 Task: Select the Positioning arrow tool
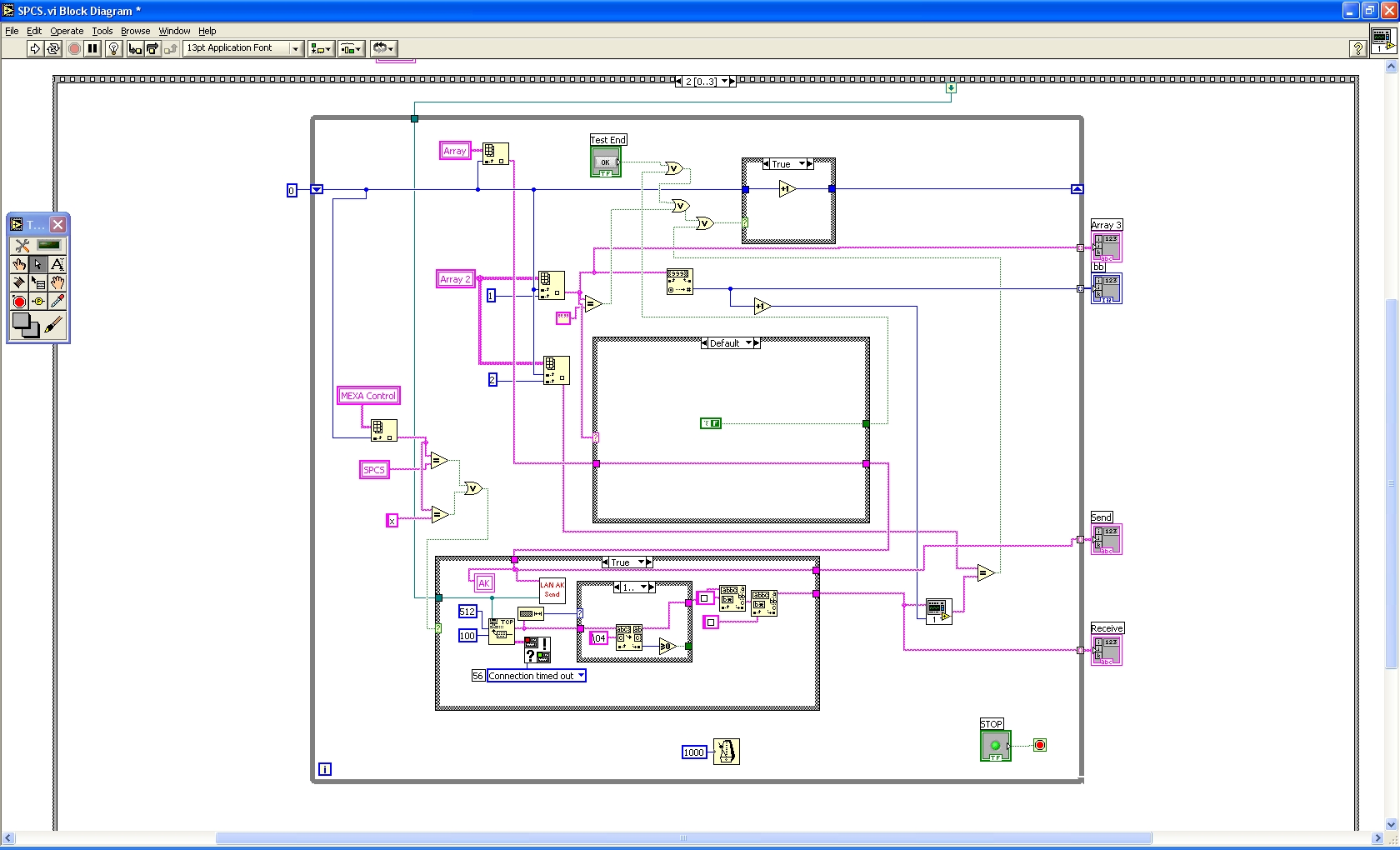[38, 264]
